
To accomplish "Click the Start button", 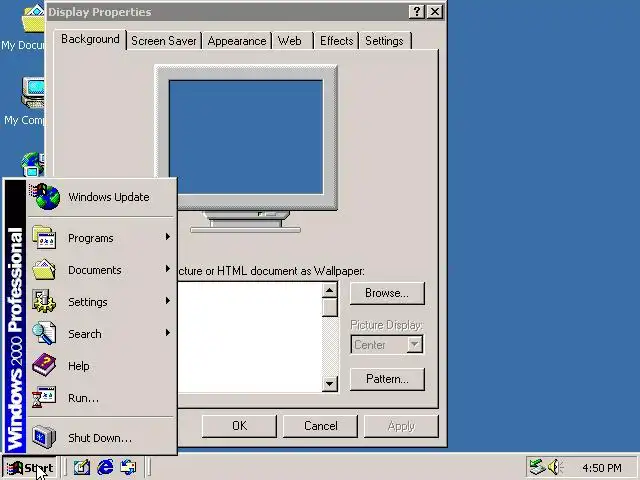I will point(29,468).
